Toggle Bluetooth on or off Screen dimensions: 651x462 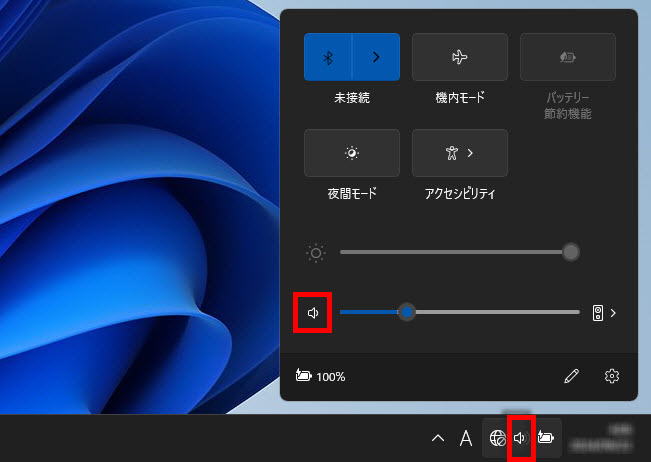point(328,57)
